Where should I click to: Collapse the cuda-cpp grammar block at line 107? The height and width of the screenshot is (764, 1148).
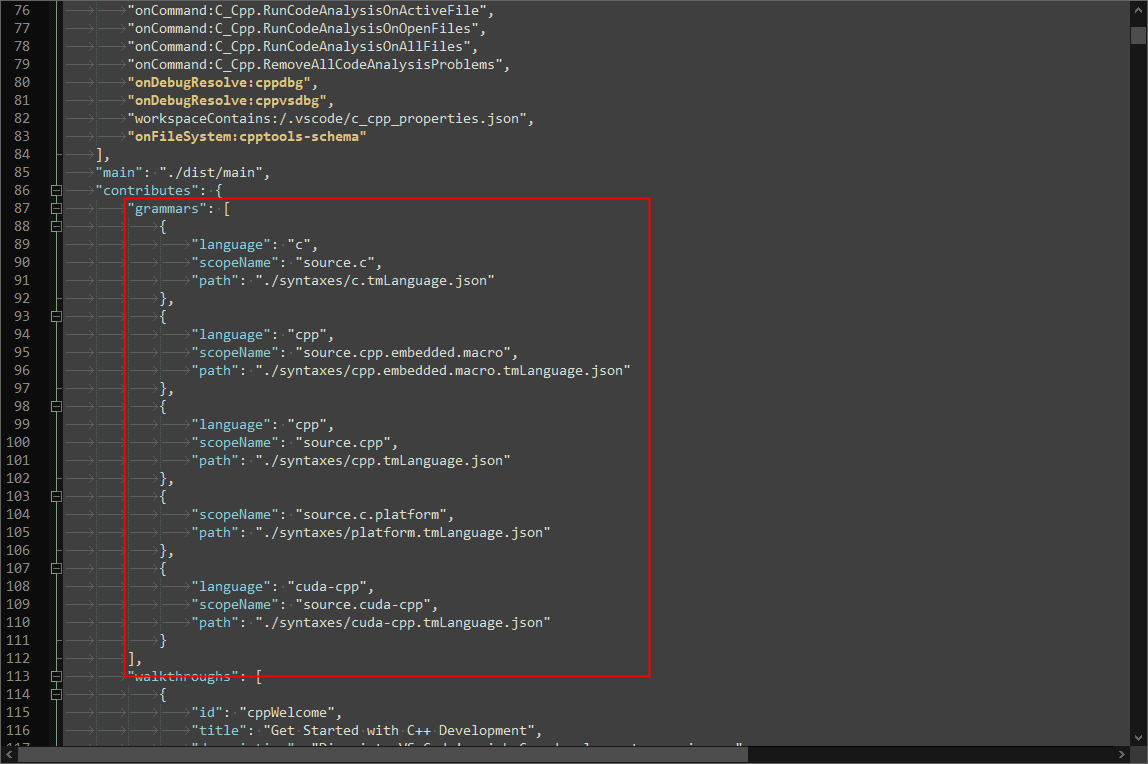click(x=57, y=568)
